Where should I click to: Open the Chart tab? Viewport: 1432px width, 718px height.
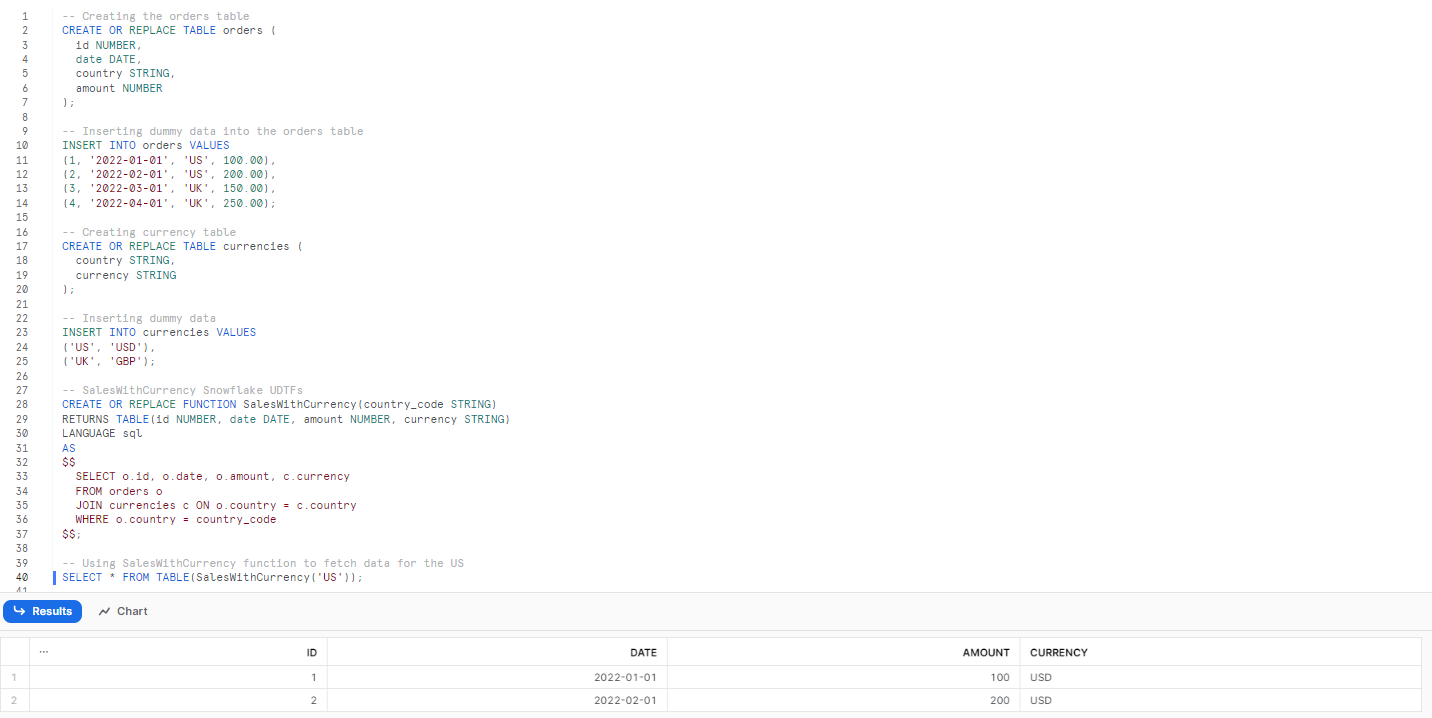[123, 611]
